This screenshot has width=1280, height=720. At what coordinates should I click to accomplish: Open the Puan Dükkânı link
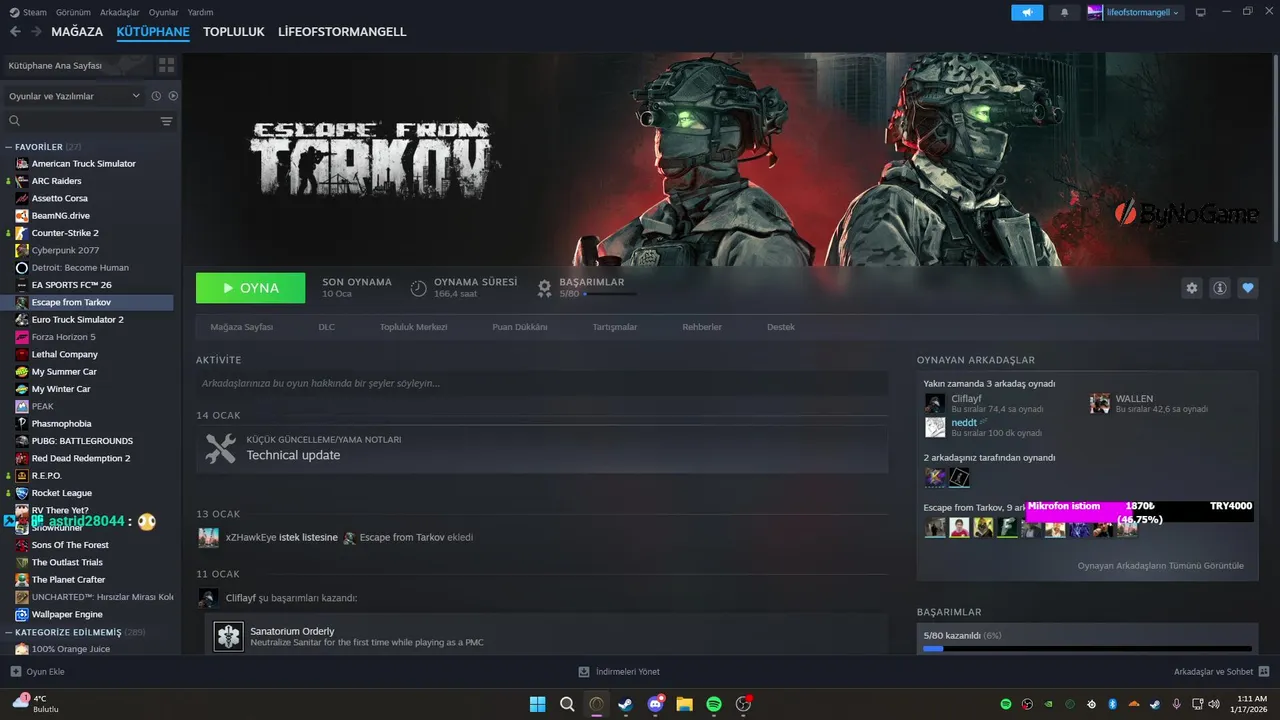coord(520,327)
